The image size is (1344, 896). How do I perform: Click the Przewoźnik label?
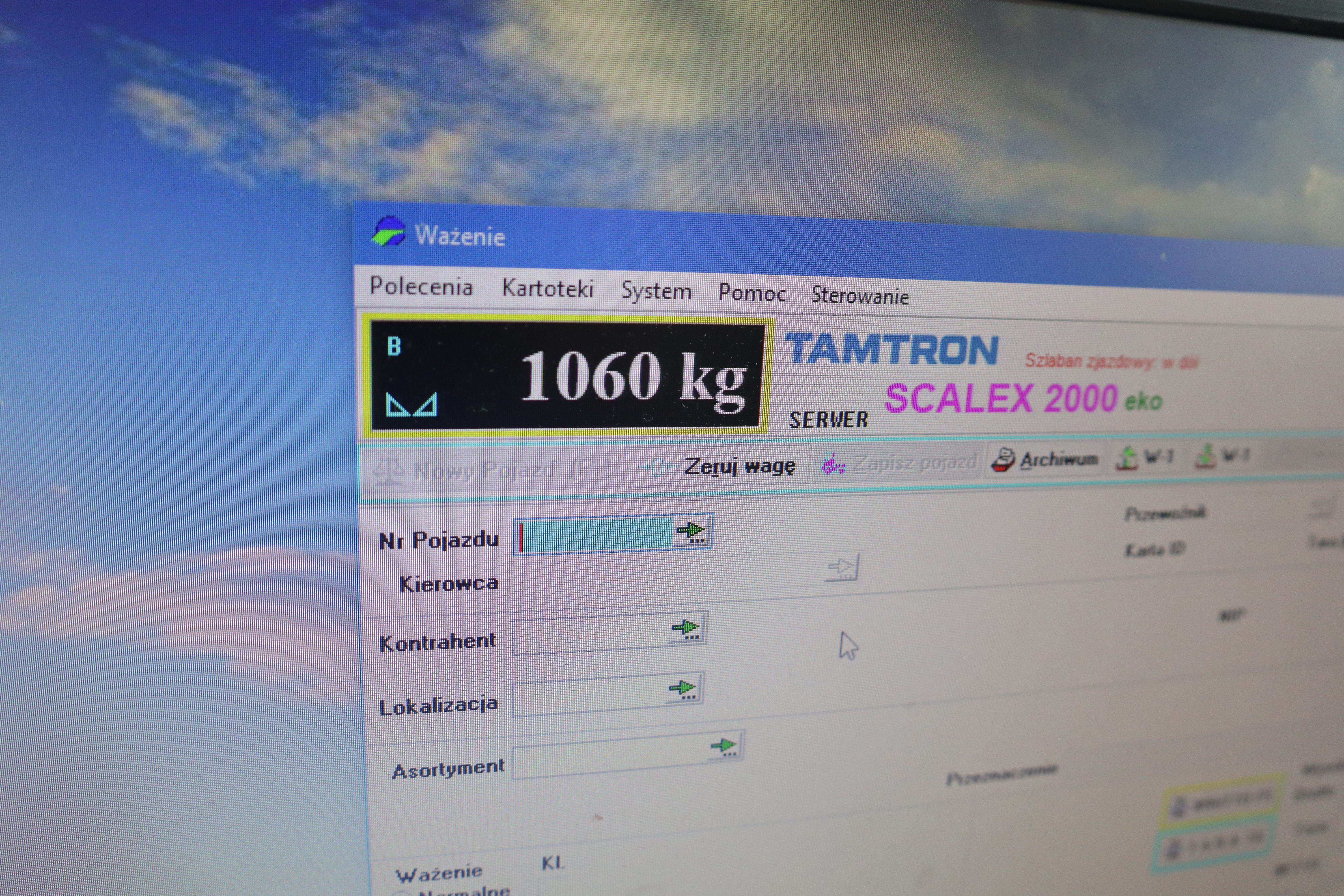point(1165,513)
